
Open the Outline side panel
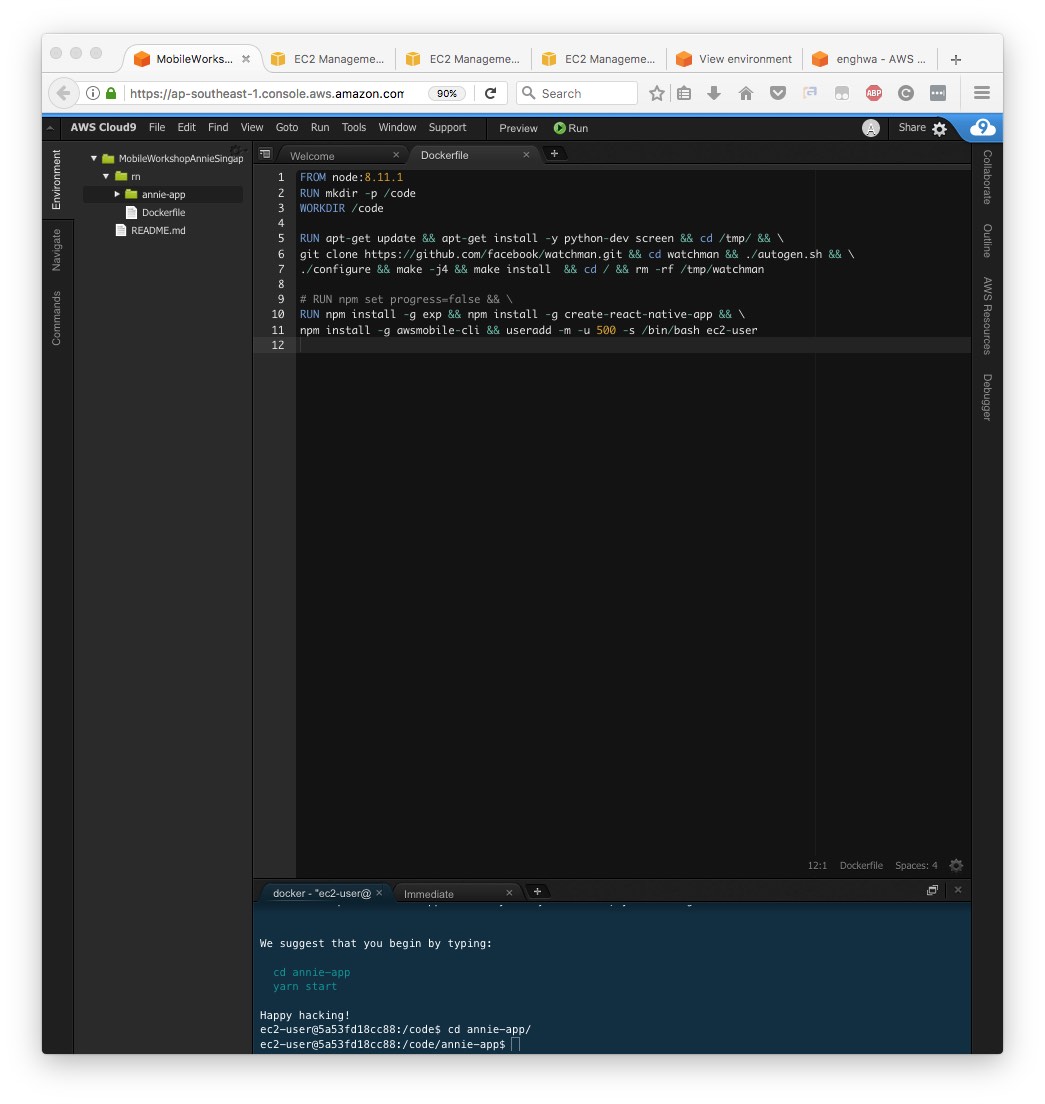pyautogui.click(x=987, y=241)
